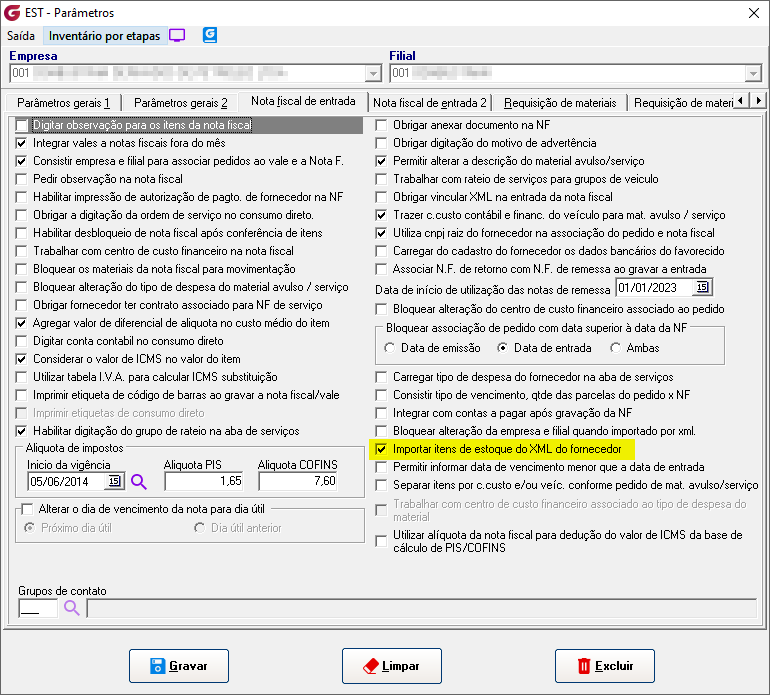Enable Pedir observação na nota fiscal
This screenshot has width=770, height=695.
coord(21,179)
